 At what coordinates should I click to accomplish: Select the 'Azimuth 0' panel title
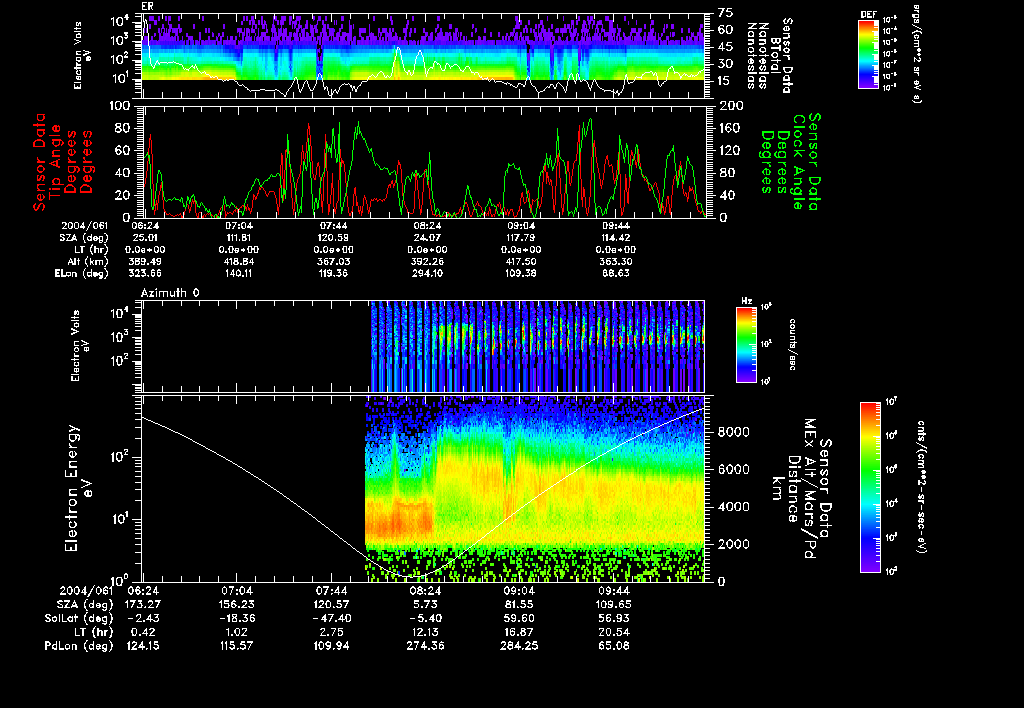170,293
